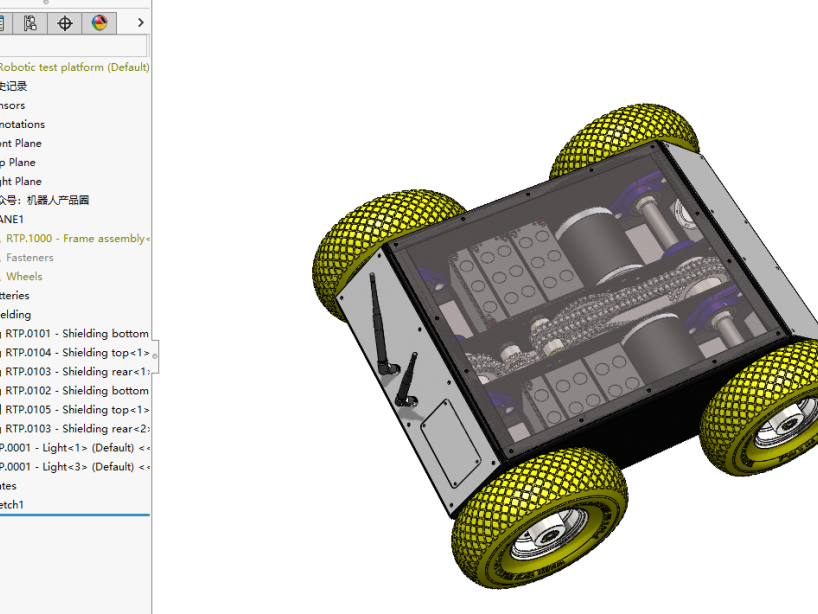Viewport: 818px width, 614px height.
Task: Click the panel flyout handle on tree edge
Action: point(155,354)
